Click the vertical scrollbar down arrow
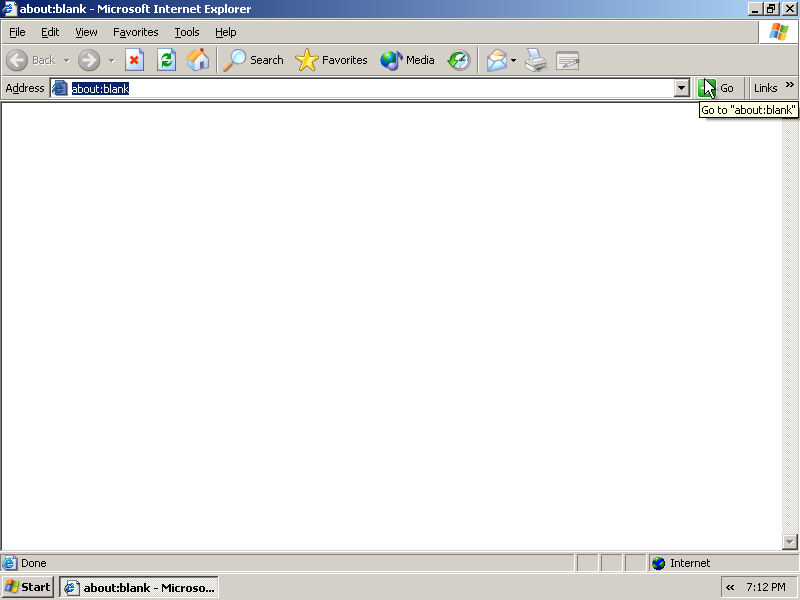 pyautogui.click(x=790, y=541)
